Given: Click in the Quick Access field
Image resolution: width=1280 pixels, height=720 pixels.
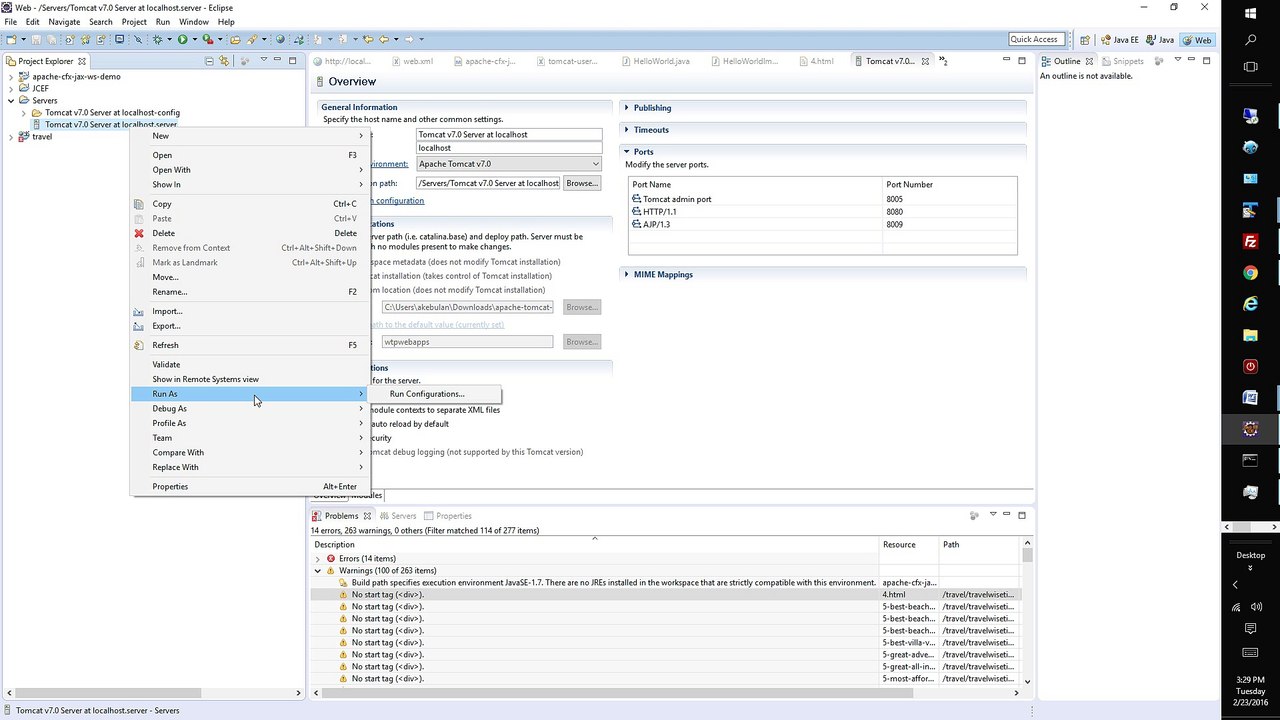Looking at the screenshot, I should point(1034,40).
